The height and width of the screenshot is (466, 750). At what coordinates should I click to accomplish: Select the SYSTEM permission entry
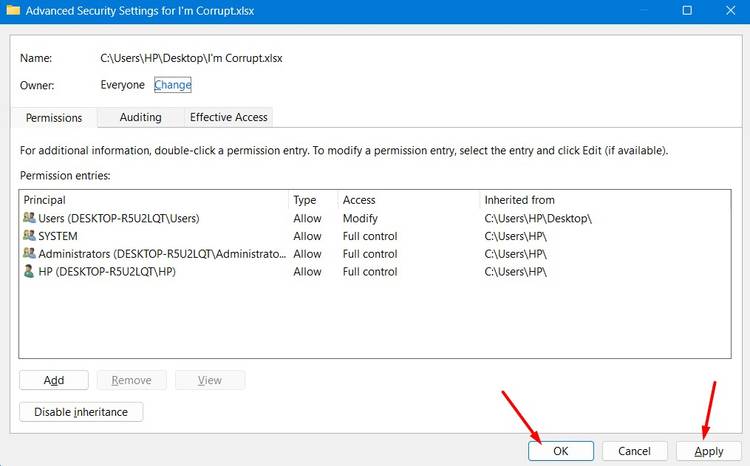tap(375, 236)
